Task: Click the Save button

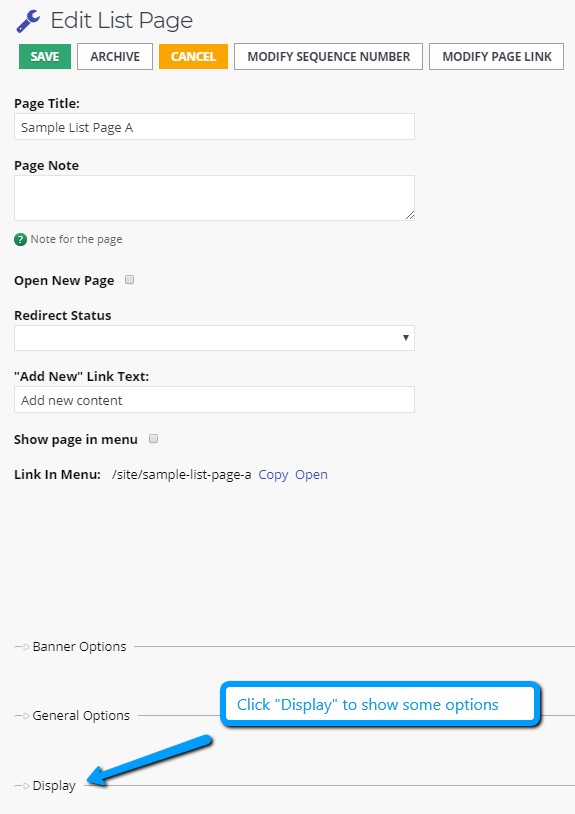Action: (x=45, y=57)
